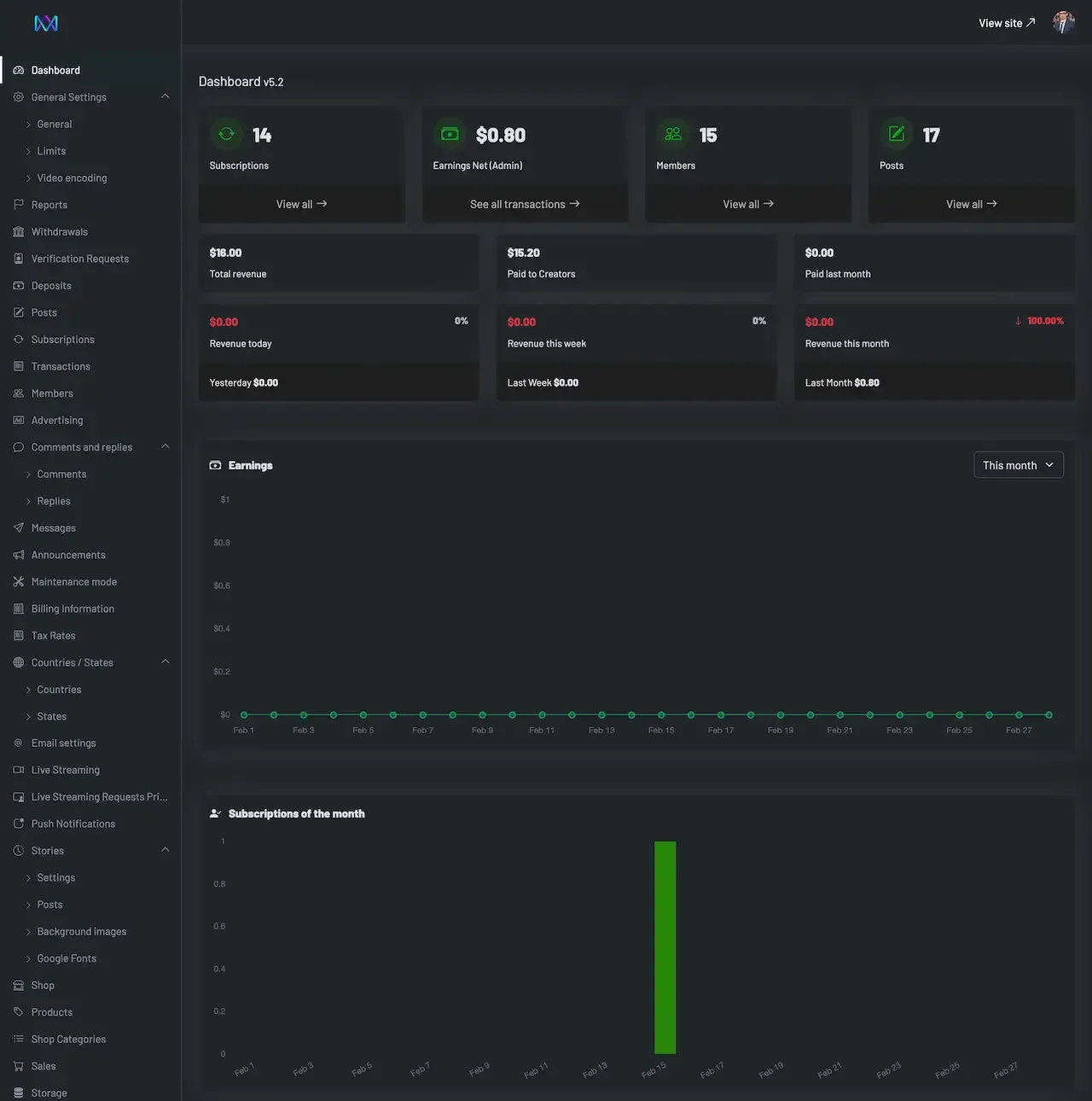Click the Live Streaming camera icon
Image resolution: width=1092 pixels, height=1101 pixels.
pyautogui.click(x=19, y=770)
